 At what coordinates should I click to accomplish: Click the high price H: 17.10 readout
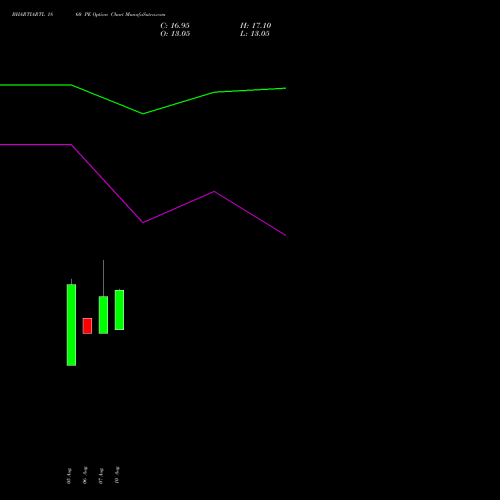(x=256, y=26)
